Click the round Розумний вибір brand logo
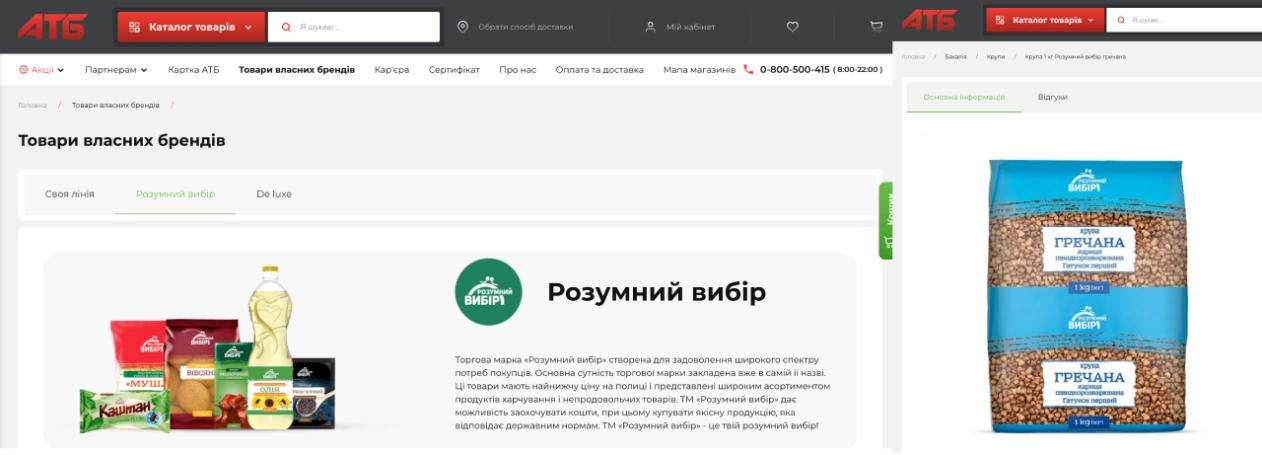Viewport: 1262px width, 455px height. click(x=488, y=292)
